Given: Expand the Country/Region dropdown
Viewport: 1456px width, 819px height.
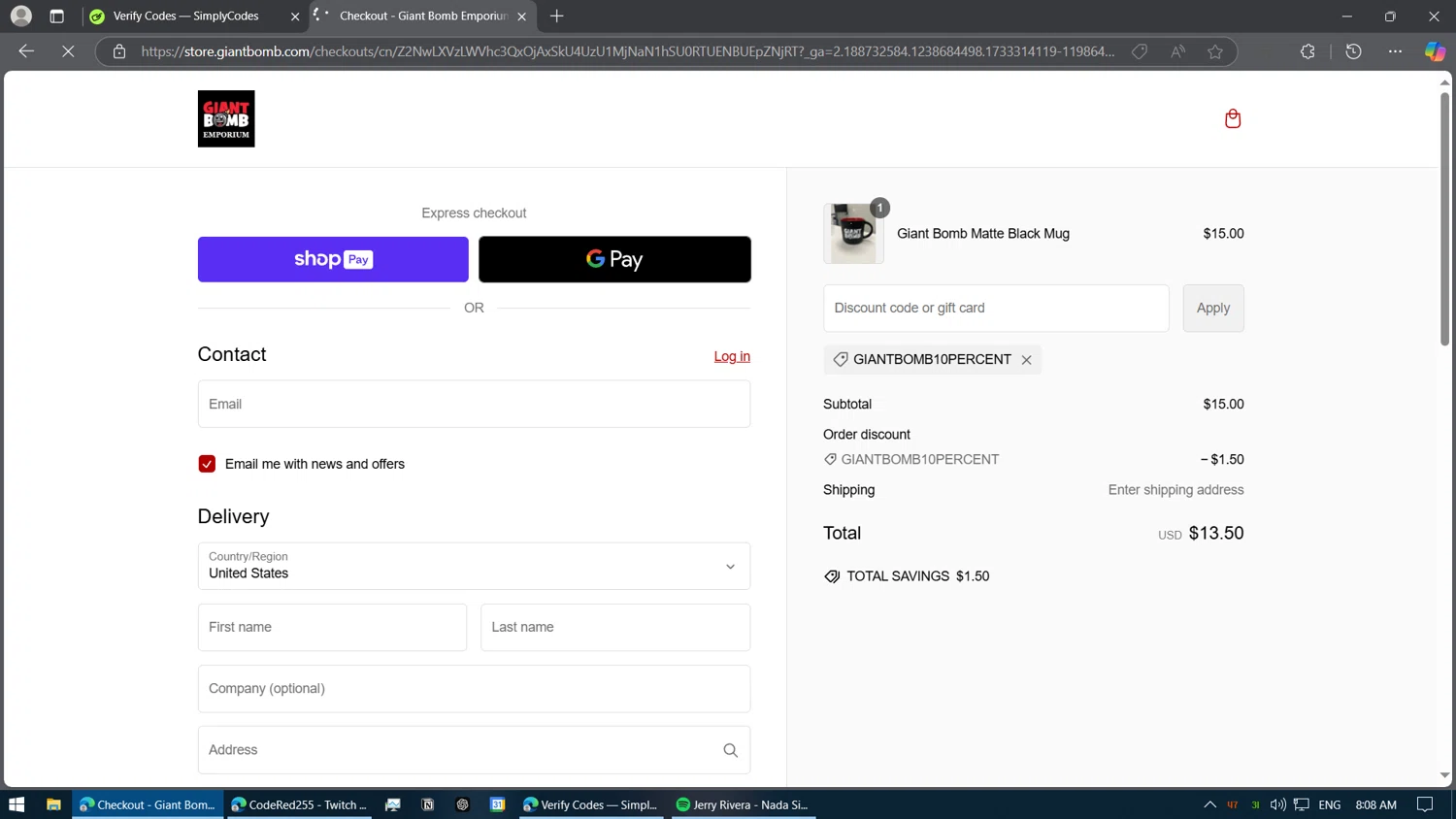Looking at the screenshot, I should pos(474,566).
